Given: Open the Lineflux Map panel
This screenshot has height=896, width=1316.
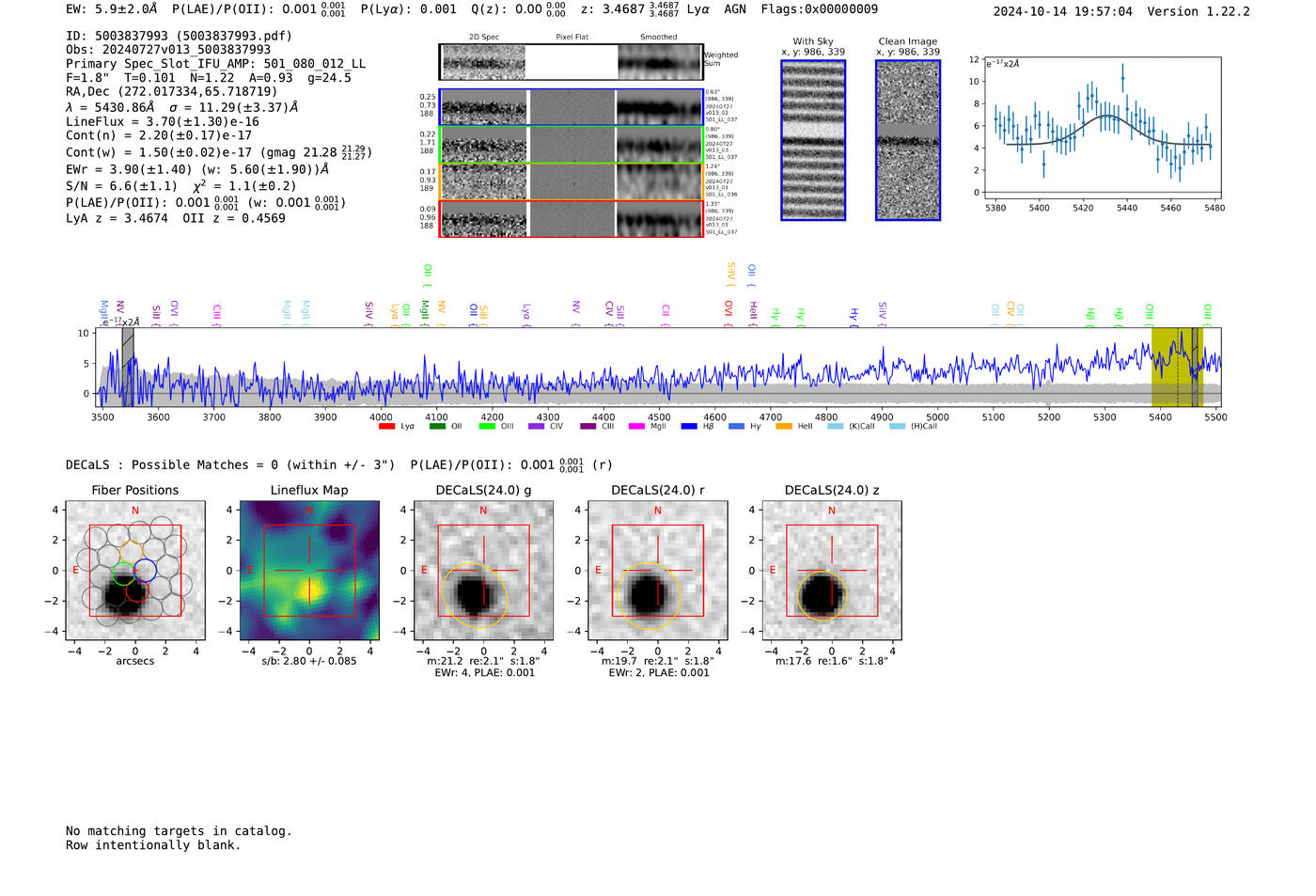Looking at the screenshot, I should click(309, 571).
